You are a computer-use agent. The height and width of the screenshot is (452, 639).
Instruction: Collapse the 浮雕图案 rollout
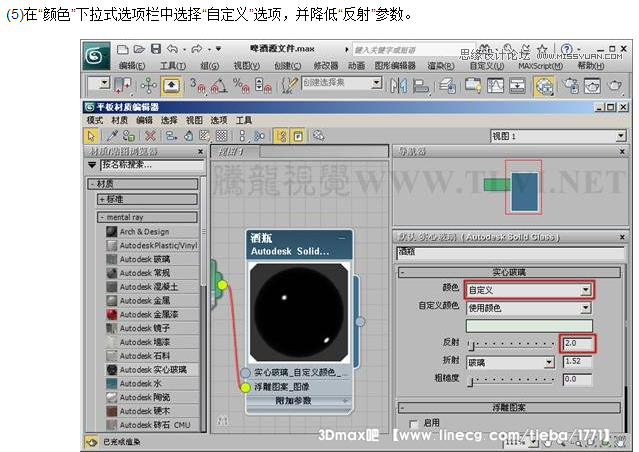pos(509,407)
